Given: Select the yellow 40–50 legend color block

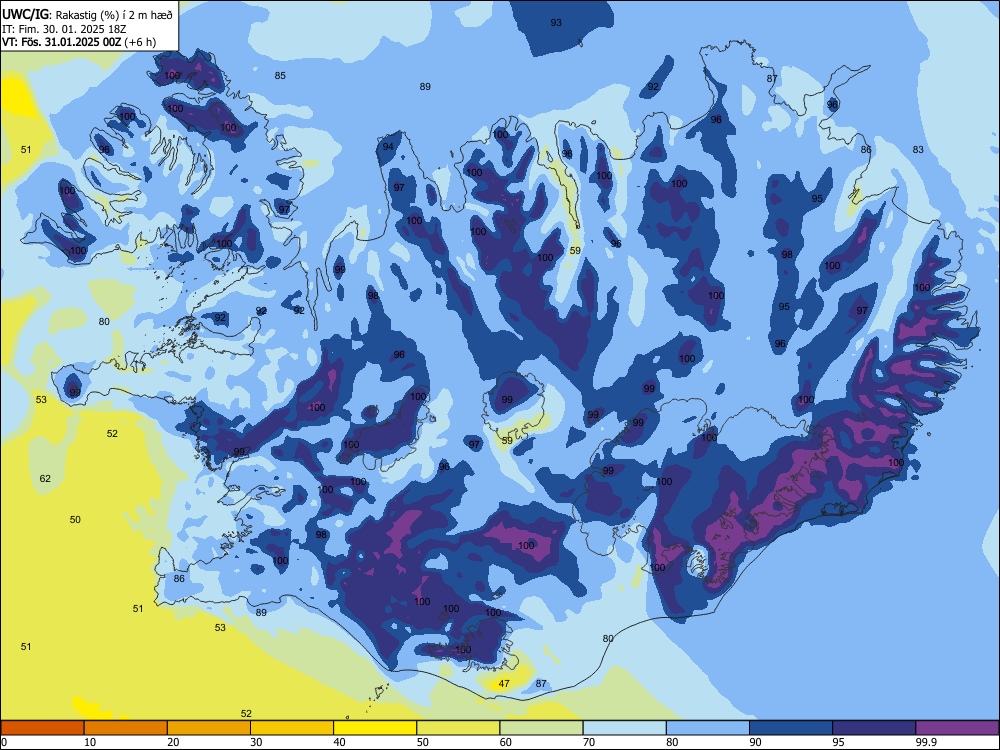Looking at the screenshot, I should pyautogui.click(x=375, y=728).
